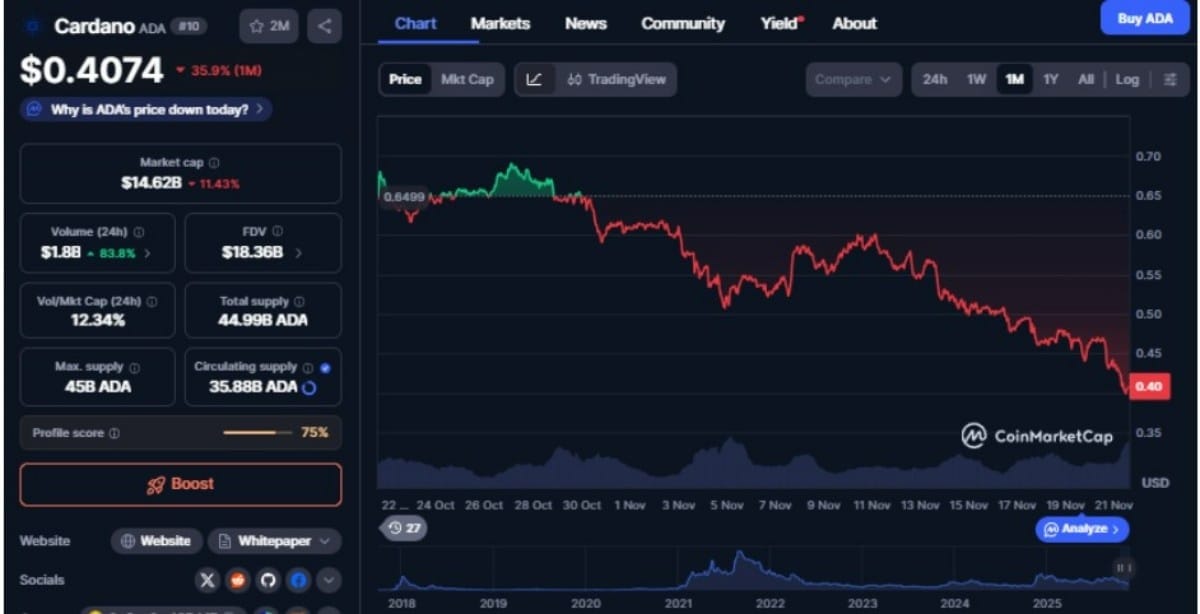Expand the Compare dropdown
1200x614 pixels.
[x=854, y=79]
